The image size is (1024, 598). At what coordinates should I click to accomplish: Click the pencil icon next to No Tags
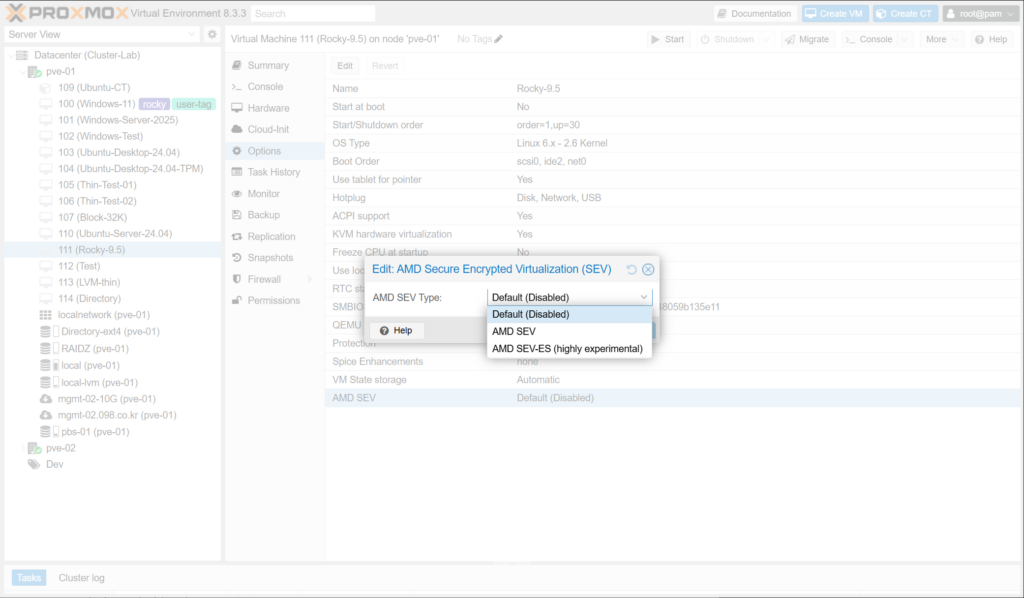[499, 39]
